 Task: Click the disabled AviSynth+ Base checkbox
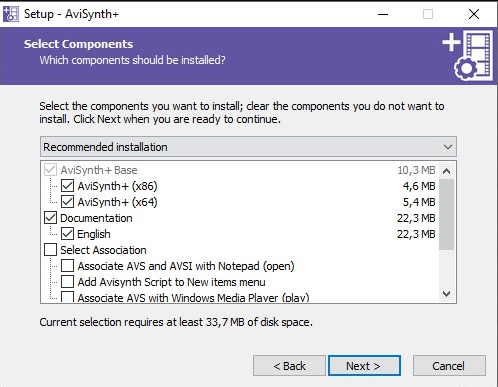(50, 170)
